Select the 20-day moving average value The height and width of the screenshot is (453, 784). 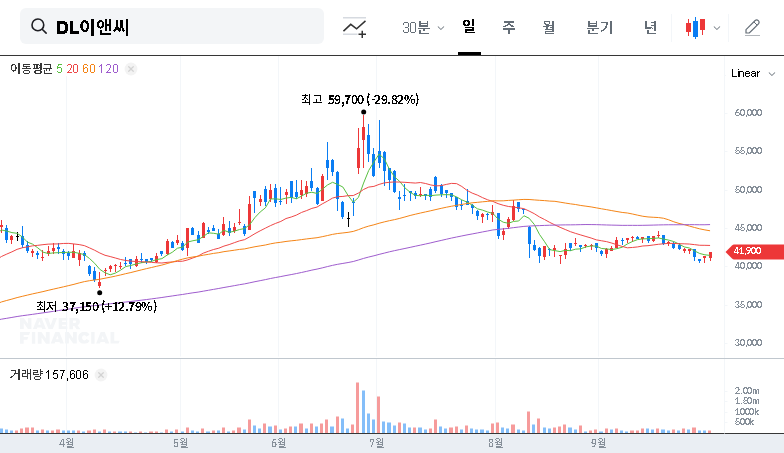point(72,69)
